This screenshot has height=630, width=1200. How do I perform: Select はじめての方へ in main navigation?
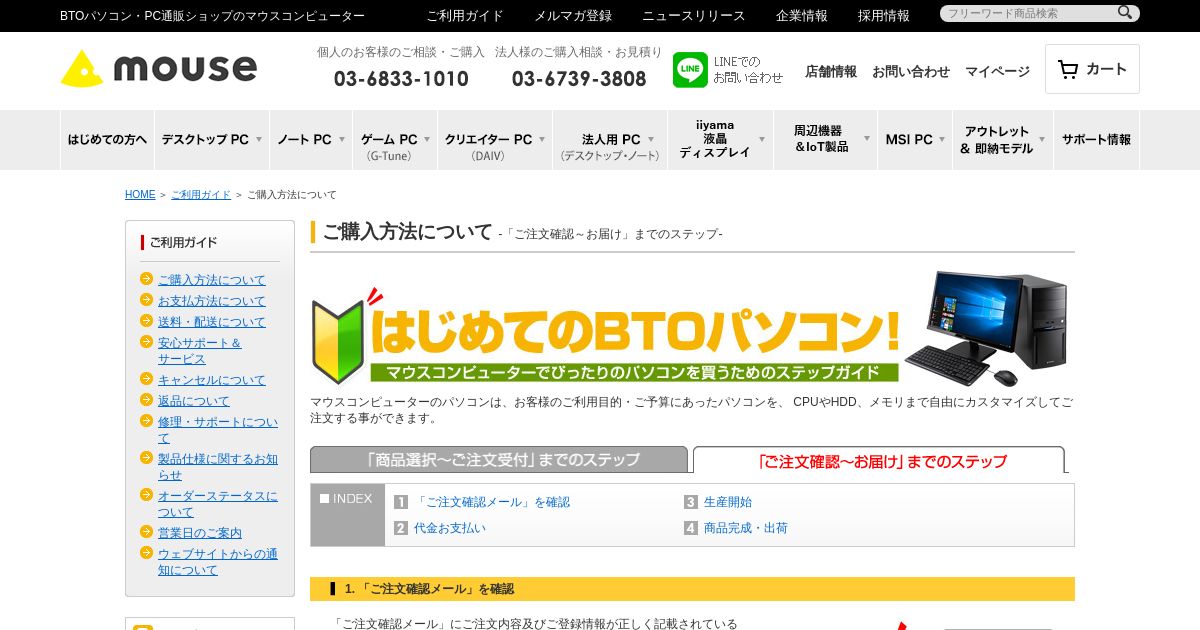coord(107,140)
